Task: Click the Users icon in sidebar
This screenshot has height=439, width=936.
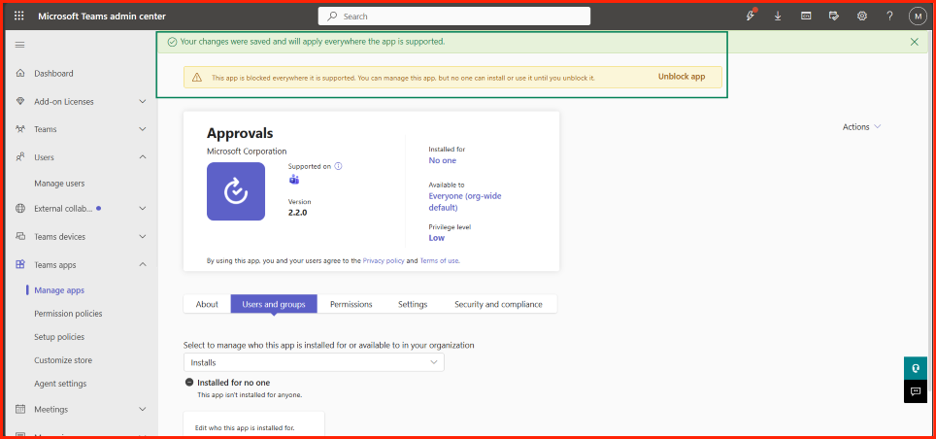Action: pos(20,157)
